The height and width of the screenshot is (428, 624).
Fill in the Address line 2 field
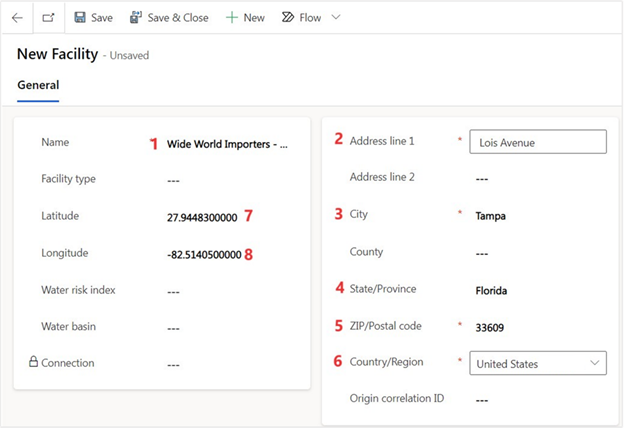pos(482,179)
